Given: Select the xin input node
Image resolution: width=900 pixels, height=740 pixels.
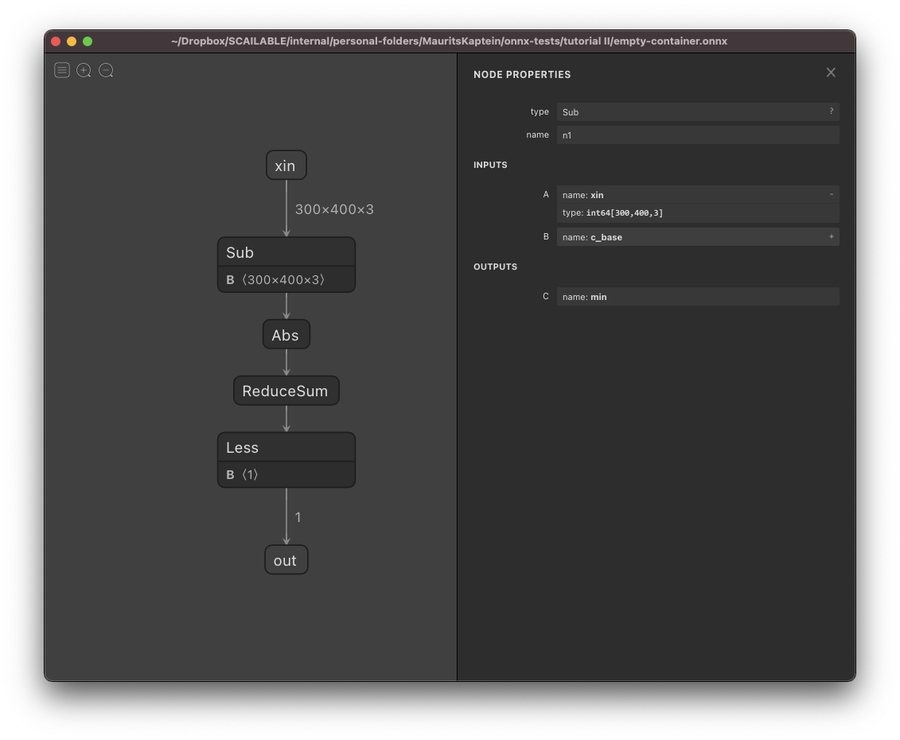Looking at the screenshot, I should pos(286,166).
